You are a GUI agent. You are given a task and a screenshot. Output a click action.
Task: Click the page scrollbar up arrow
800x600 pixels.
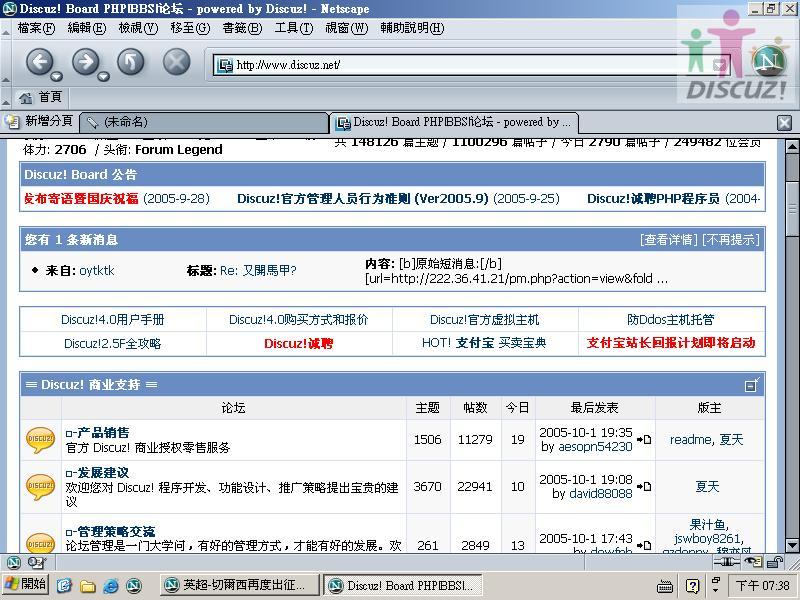coord(792,147)
